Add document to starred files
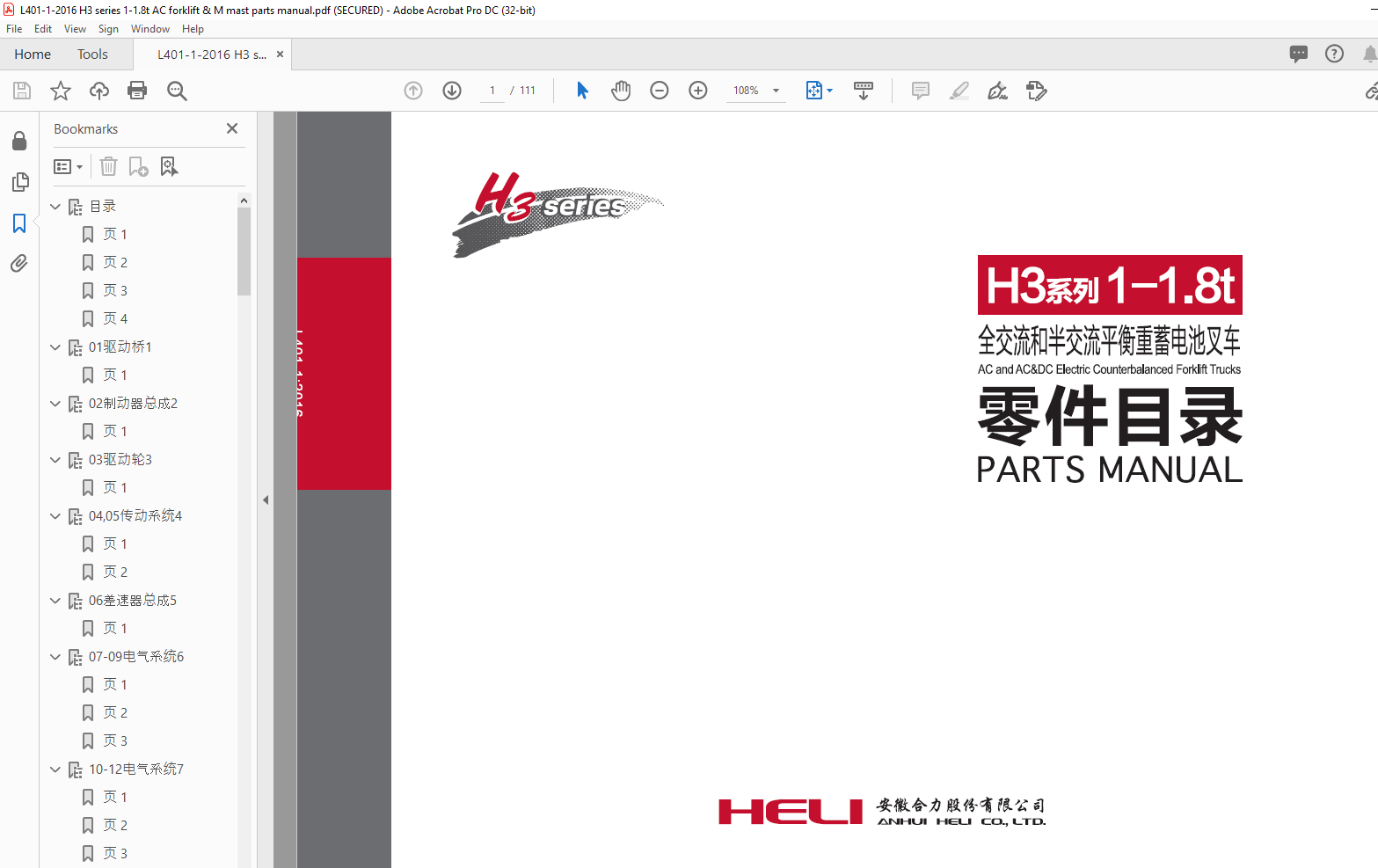The image size is (1378, 868). pyautogui.click(x=61, y=91)
